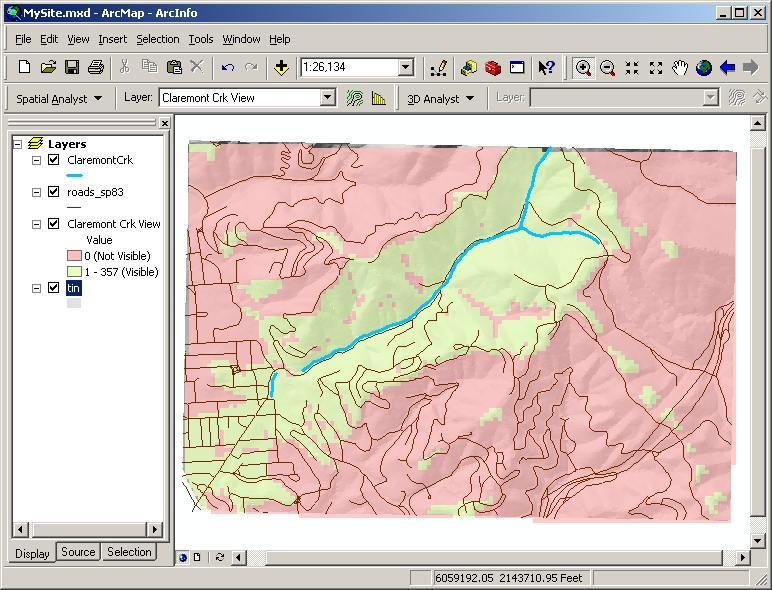Select the Zoom In tool
772x590 pixels.
click(583, 67)
